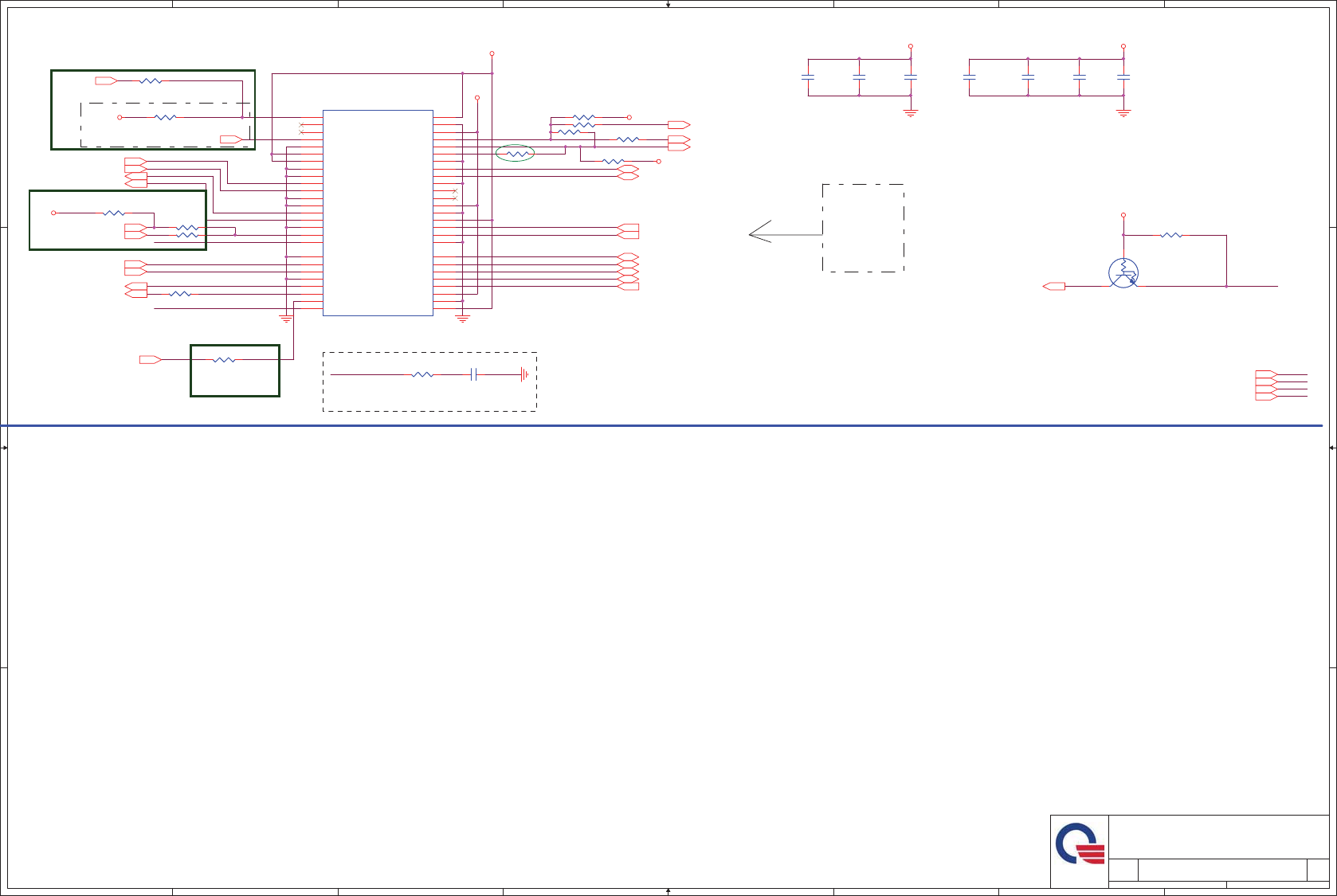This screenshot has width=1337, height=896.
Task: Click ground symbol under the three-capacitor bank
Action: pyautogui.click(x=911, y=112)
